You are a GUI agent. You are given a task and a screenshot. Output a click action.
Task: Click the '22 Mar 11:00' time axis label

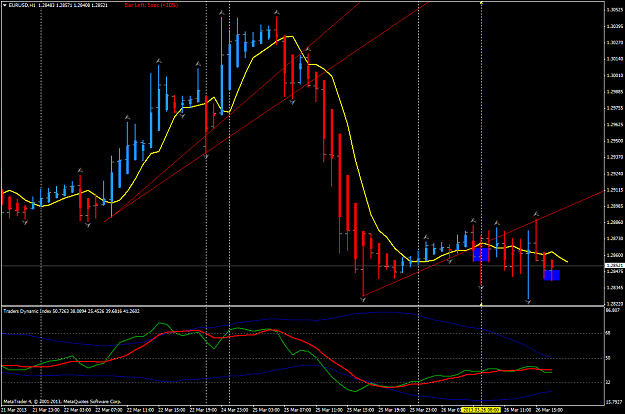pos(140,410)
